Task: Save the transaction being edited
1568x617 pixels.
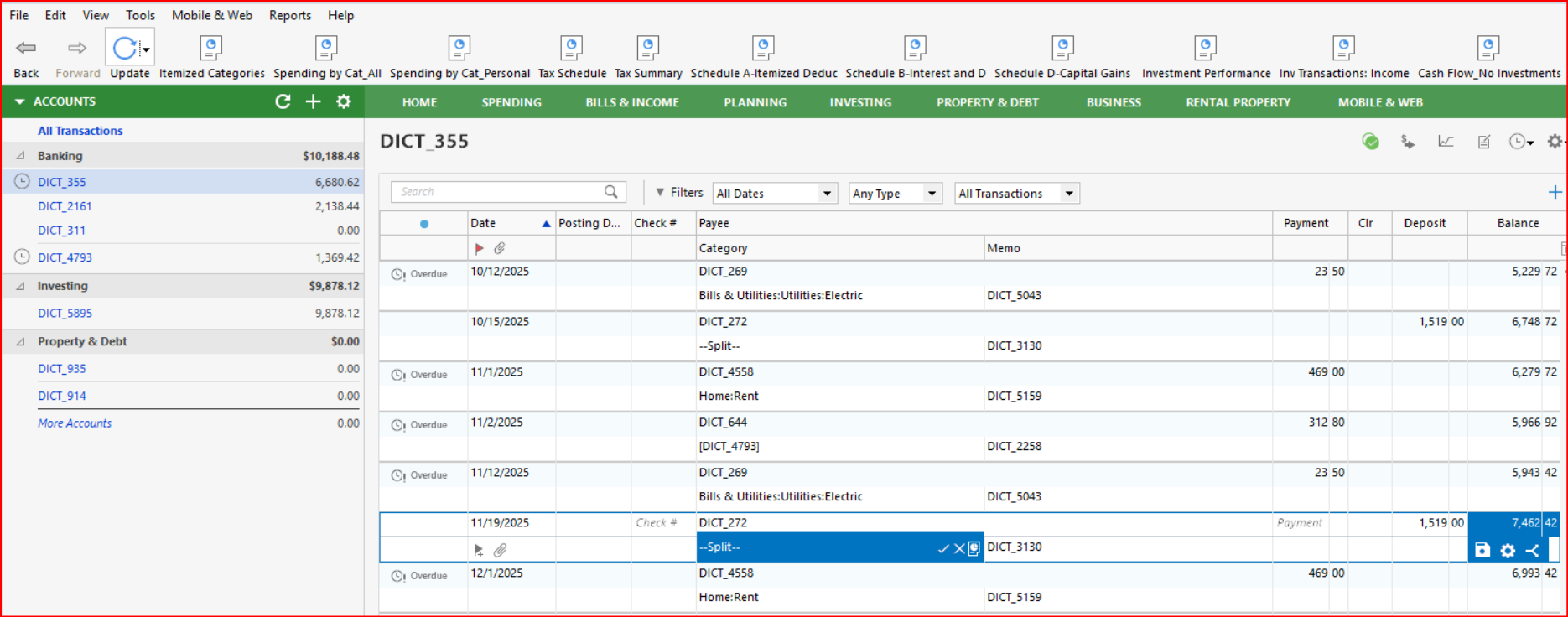Action: coord(1482,550)
